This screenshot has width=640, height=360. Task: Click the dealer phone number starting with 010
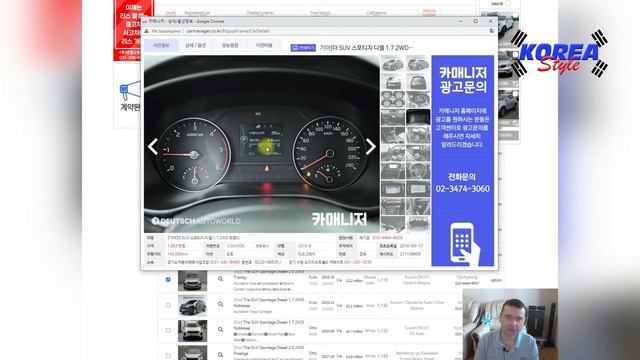[x=388, y=238]
